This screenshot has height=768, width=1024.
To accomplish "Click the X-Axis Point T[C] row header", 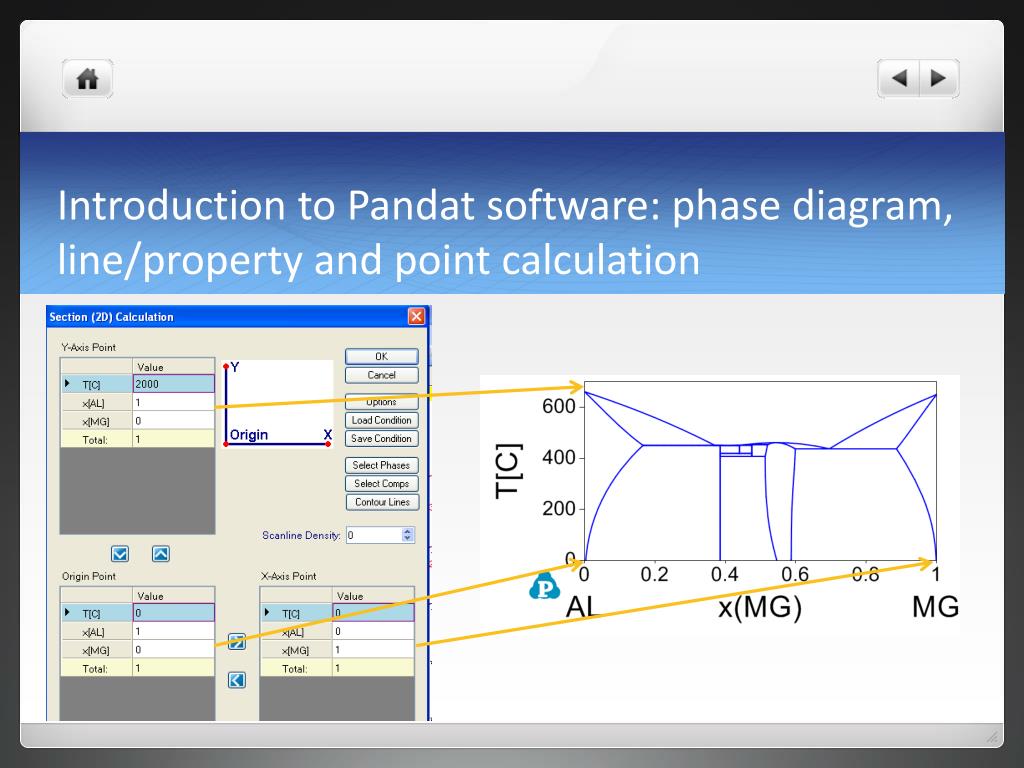I will coord(296,613).
